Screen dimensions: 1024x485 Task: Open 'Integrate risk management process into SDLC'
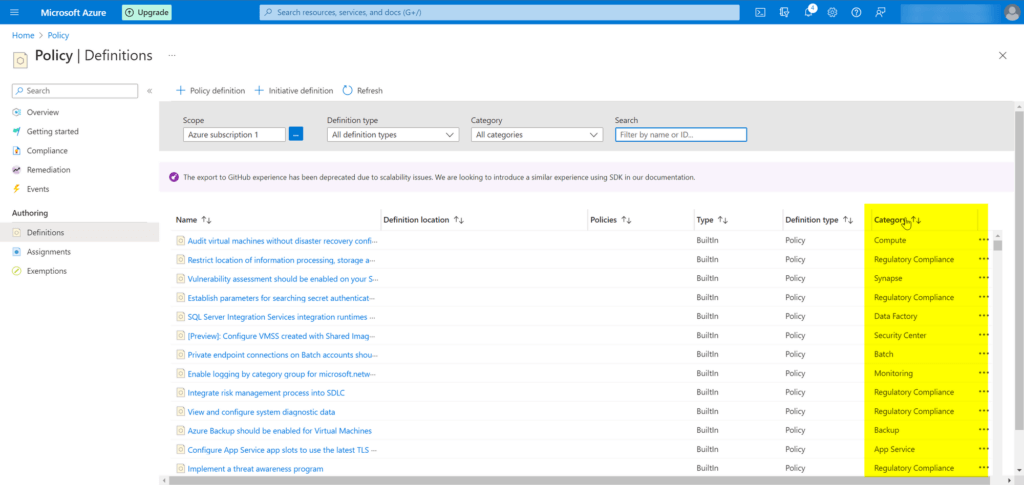266,392
